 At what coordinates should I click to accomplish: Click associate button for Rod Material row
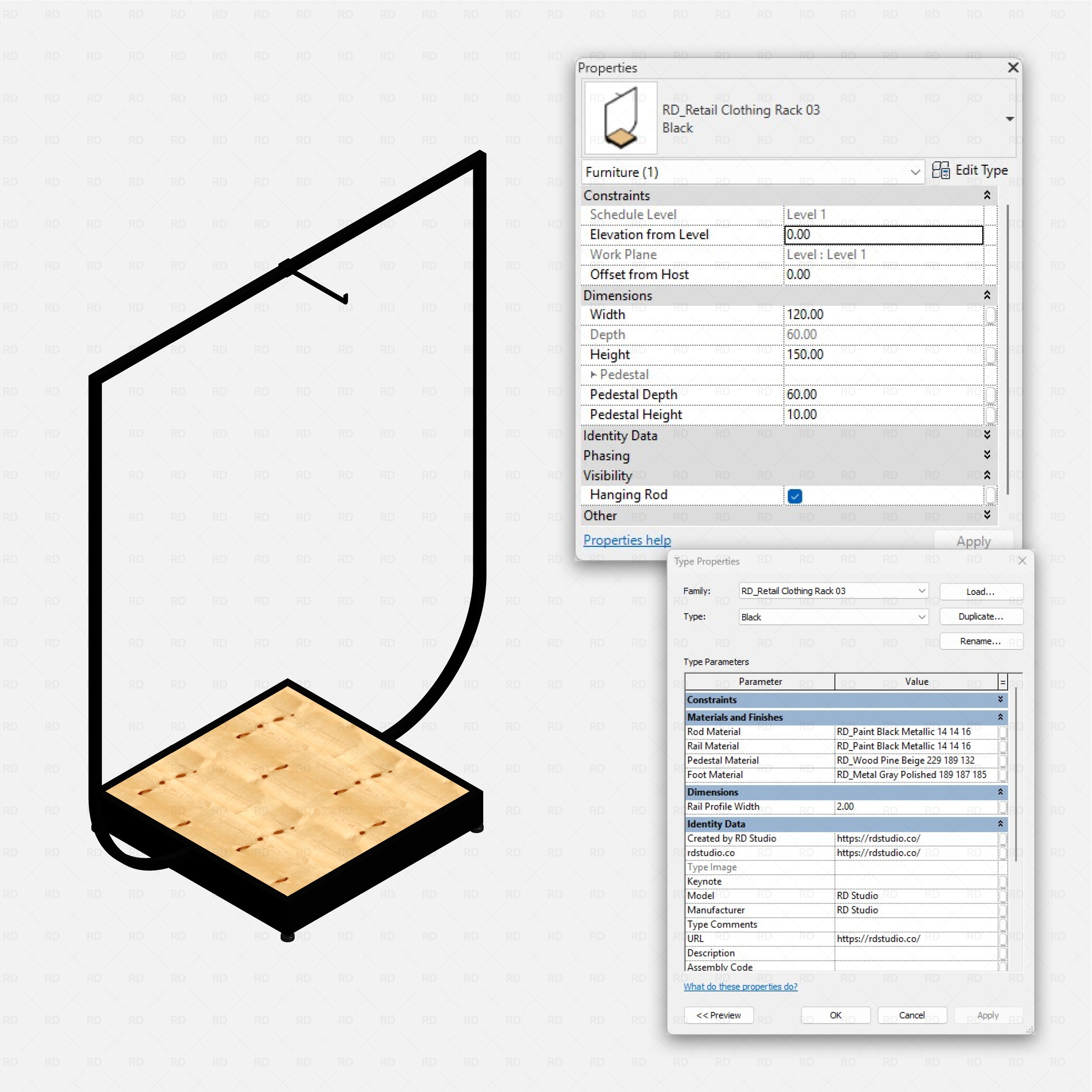click(x=1003, y=732)
